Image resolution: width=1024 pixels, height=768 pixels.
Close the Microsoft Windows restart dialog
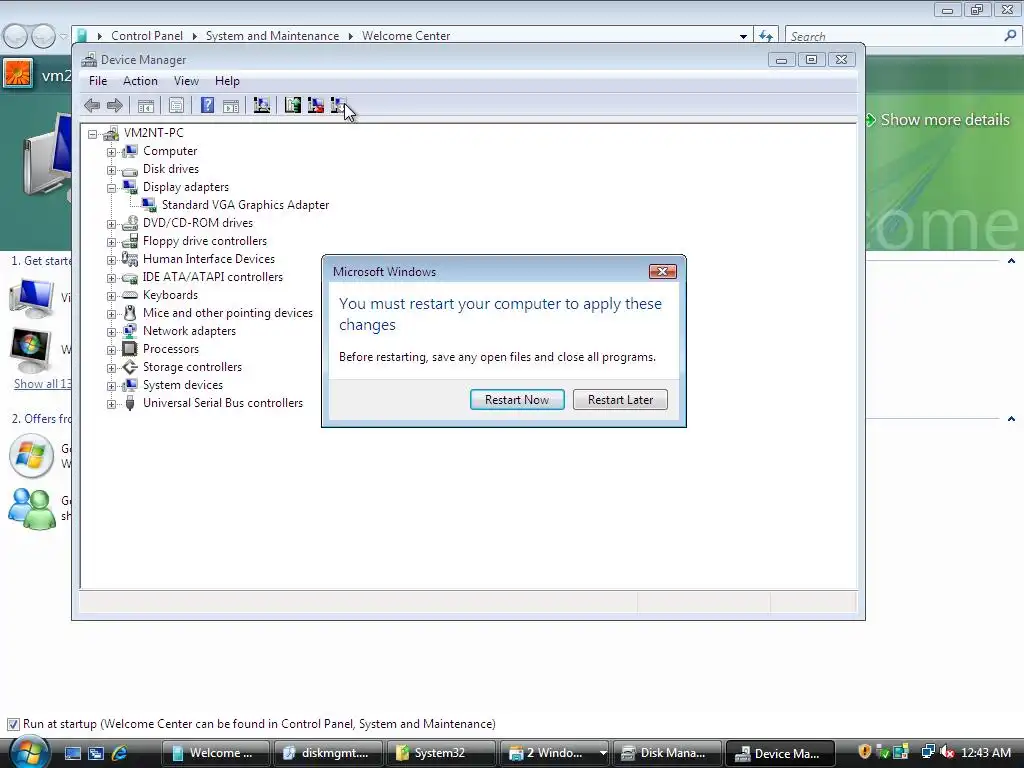tap(662, 272)
